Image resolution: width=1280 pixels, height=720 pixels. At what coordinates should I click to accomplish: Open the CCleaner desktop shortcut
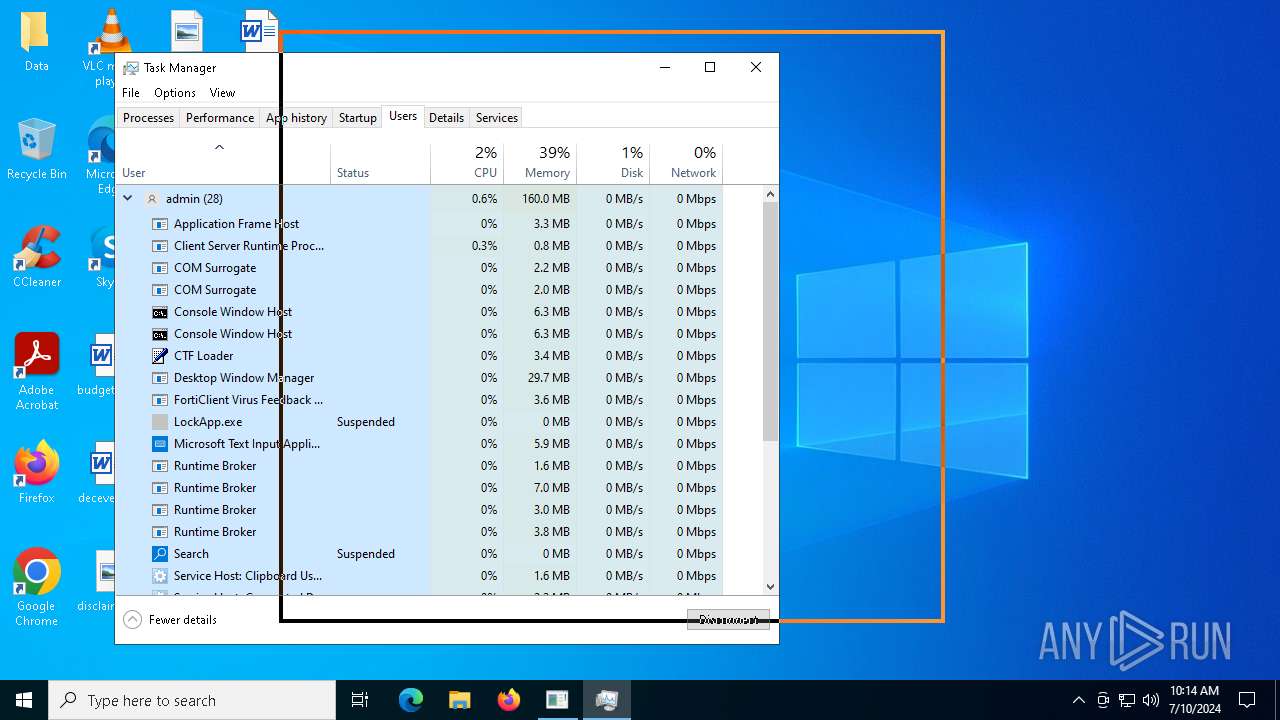click(37, 258)
